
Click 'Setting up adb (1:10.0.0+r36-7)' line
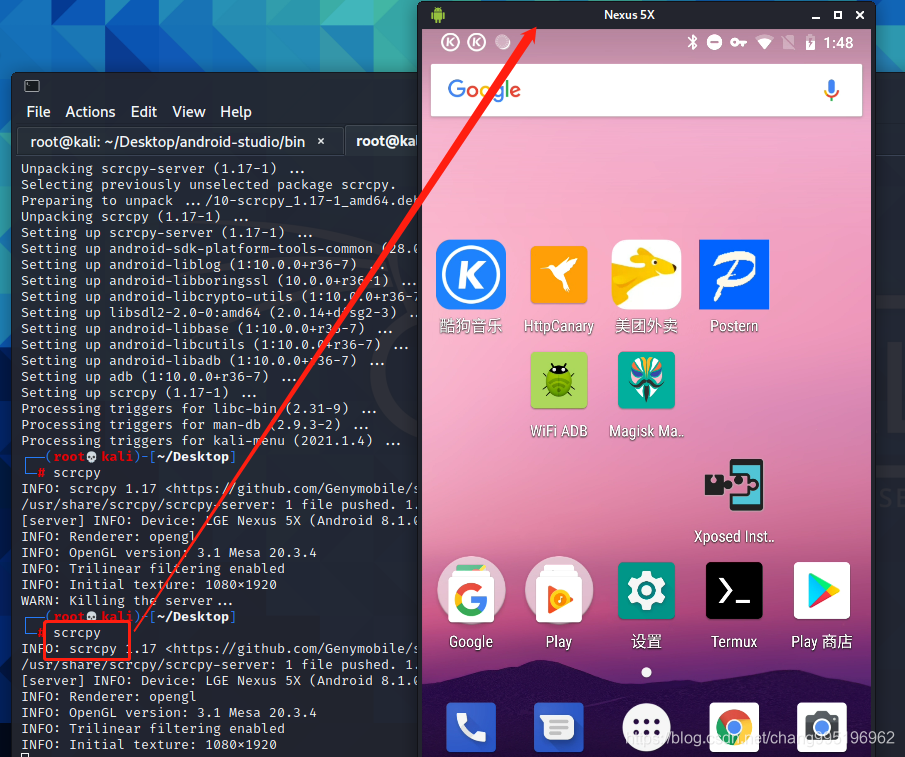click(x=159, y=377)
